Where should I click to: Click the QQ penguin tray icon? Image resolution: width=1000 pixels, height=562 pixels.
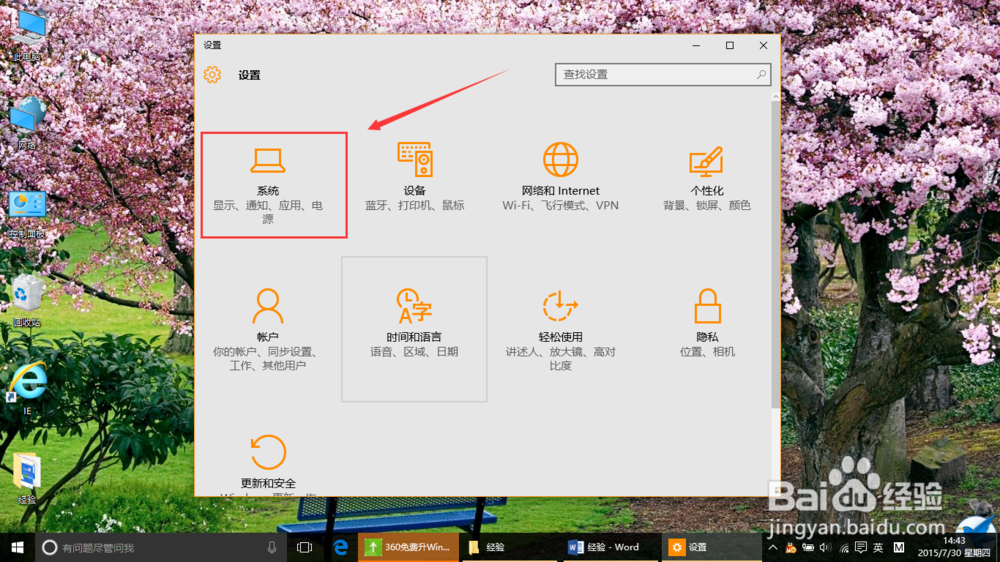[x=791, y=547]
